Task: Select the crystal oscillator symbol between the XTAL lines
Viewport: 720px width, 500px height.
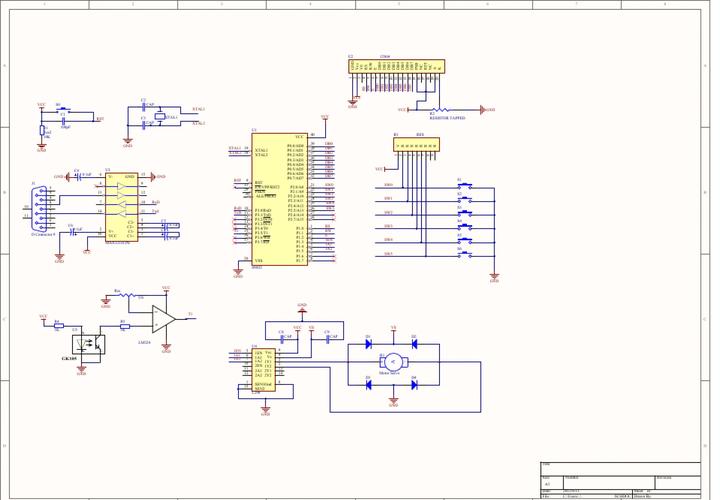Action: [159, 116]
